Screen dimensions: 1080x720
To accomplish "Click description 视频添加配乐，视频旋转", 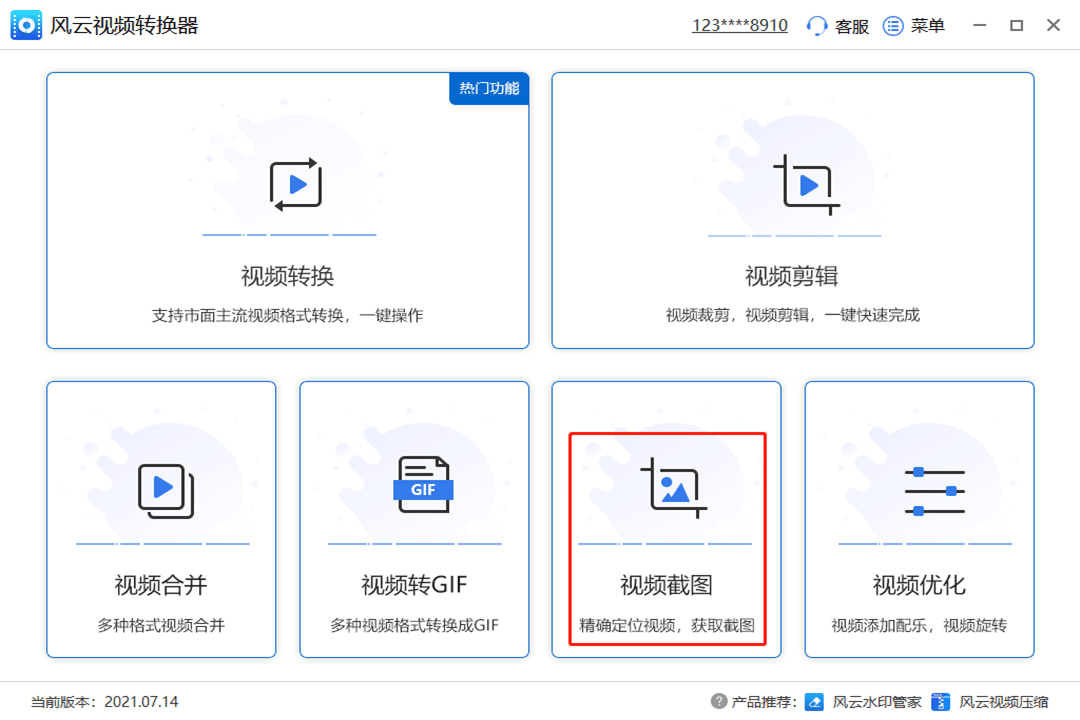I will [919, 625].
